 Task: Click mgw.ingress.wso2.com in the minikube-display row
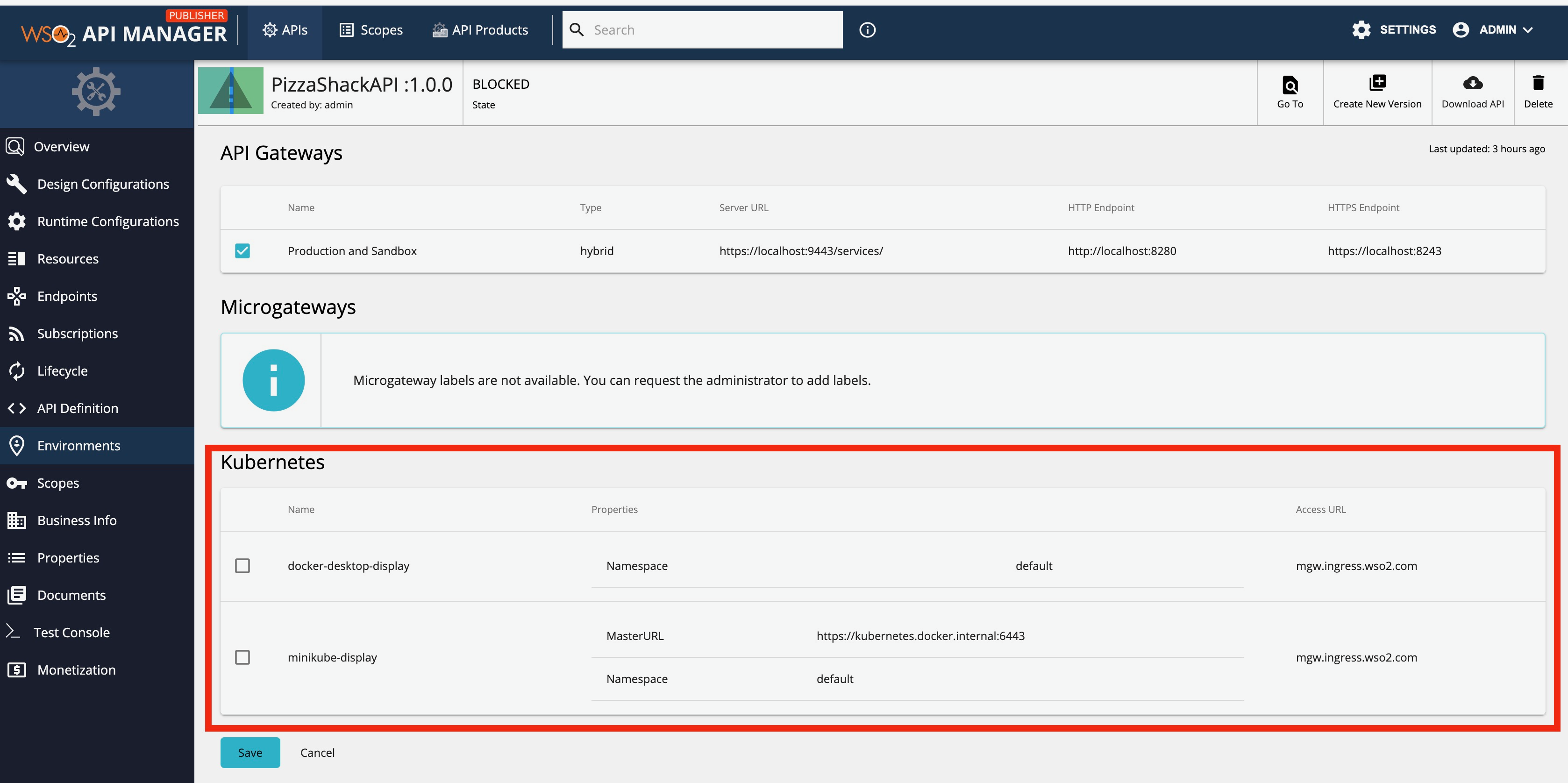pos(1356,658)
